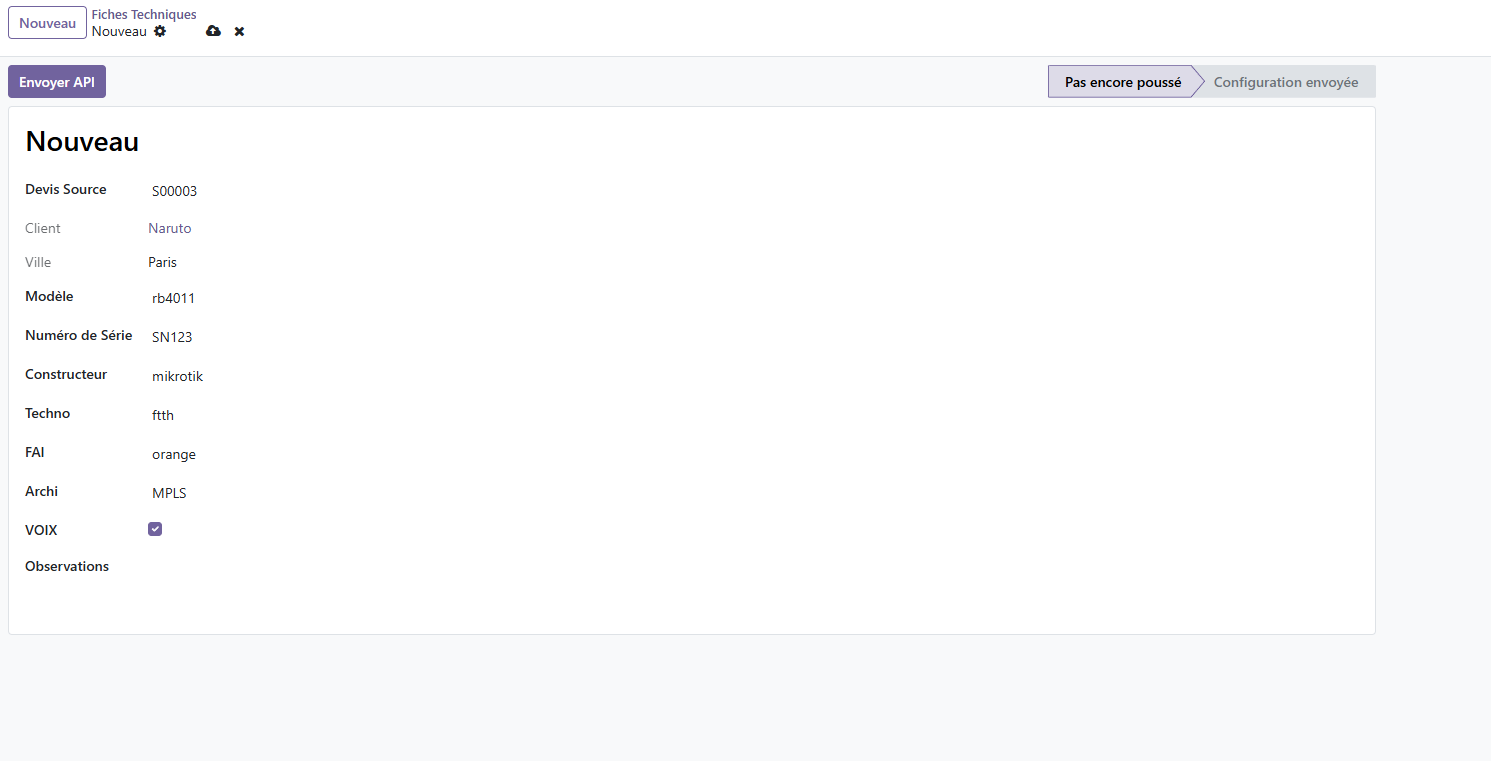Open the Fiches Techniques breadcrumb link
Viewport: 1491px width, 761px height.
point(144,14)
